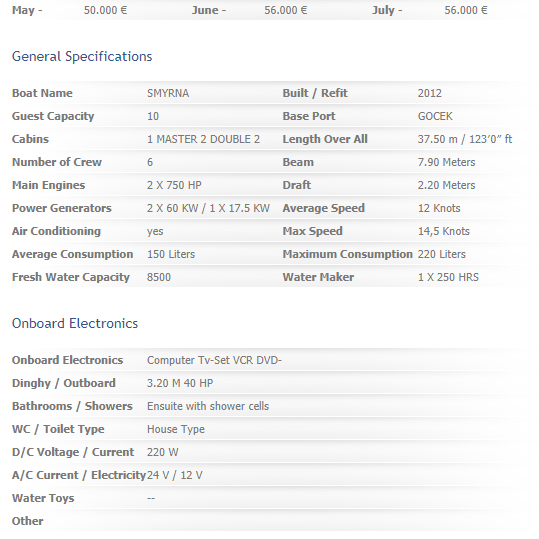Click the Power Generators label
The image size is (539, 539).
click(62, 208)
